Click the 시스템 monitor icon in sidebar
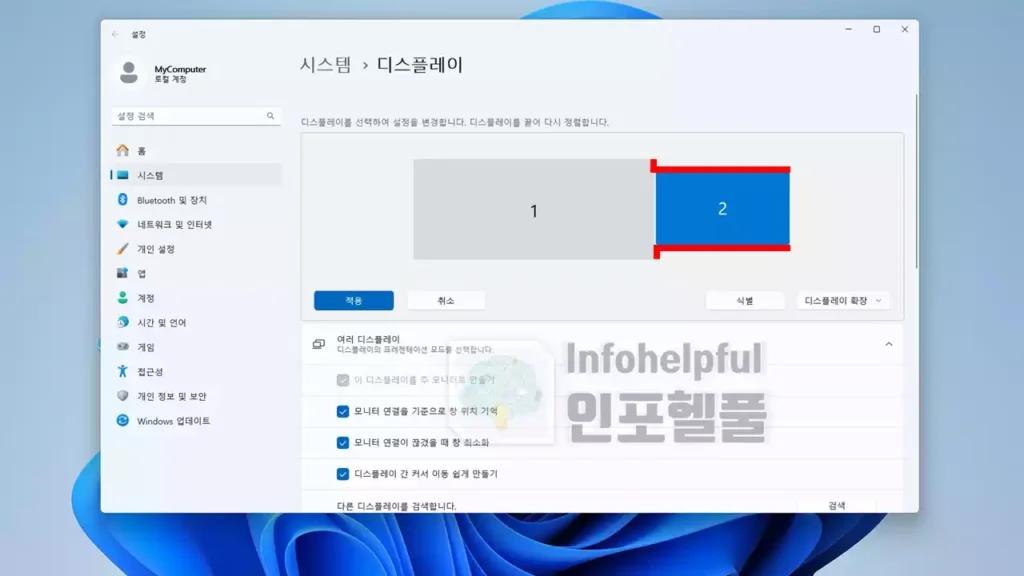Image resolution: width=1024 pixels, height=576 pixels. coord(123,175)
